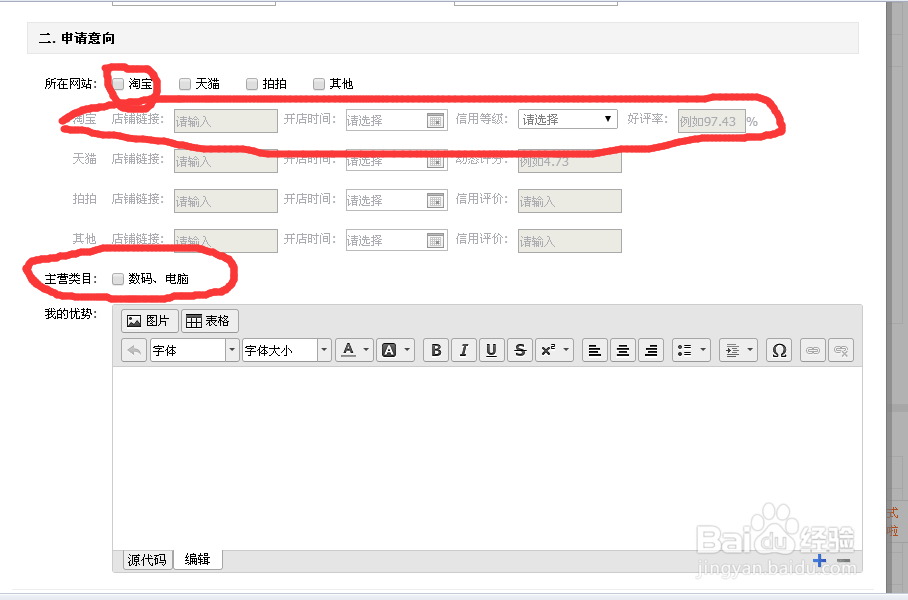Viewport: 908px width, 600px height.
Task: Apply bold formatting
Action: tap(436, 350)
